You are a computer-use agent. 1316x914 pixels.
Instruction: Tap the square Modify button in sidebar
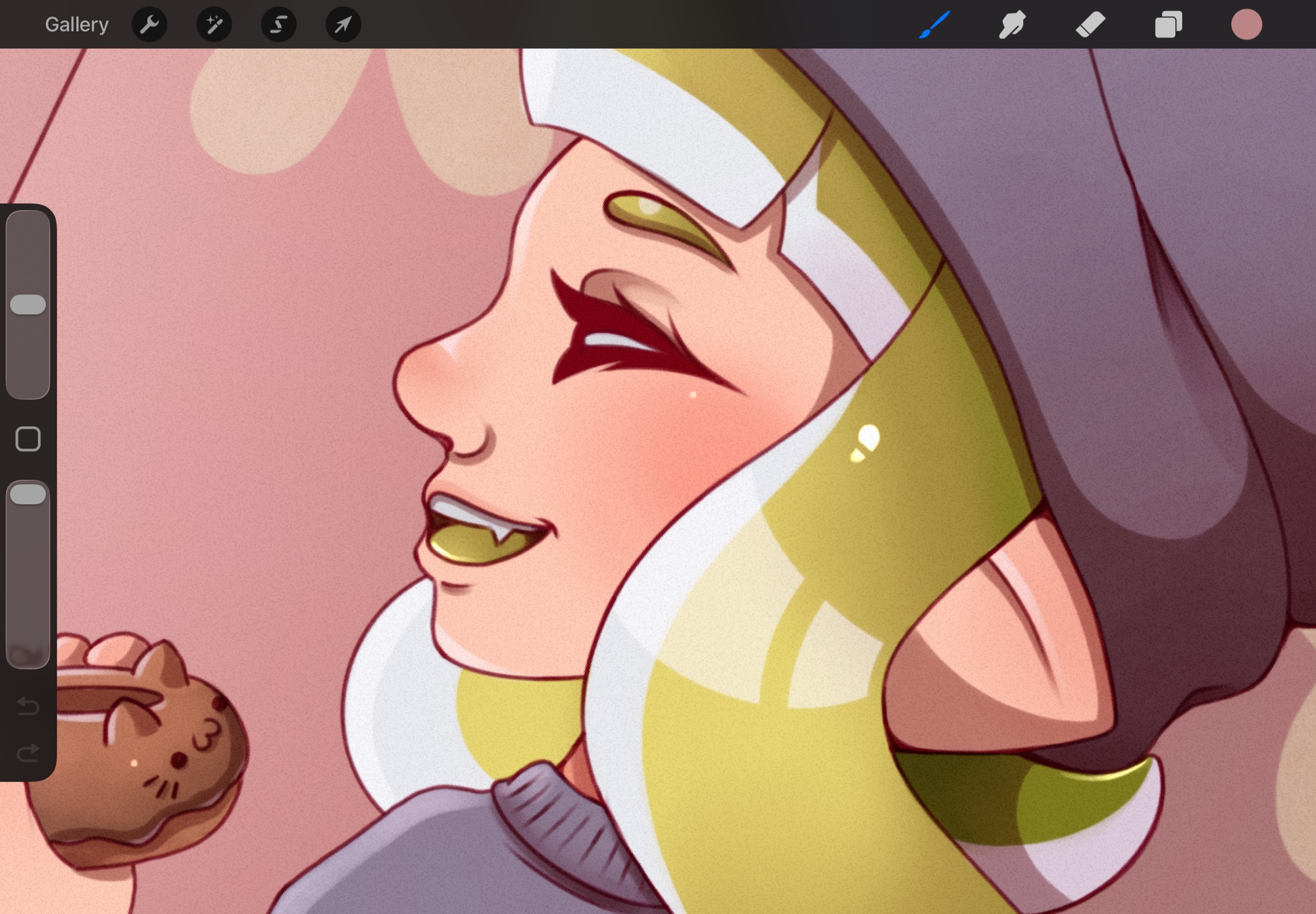[x=28, y=439]
